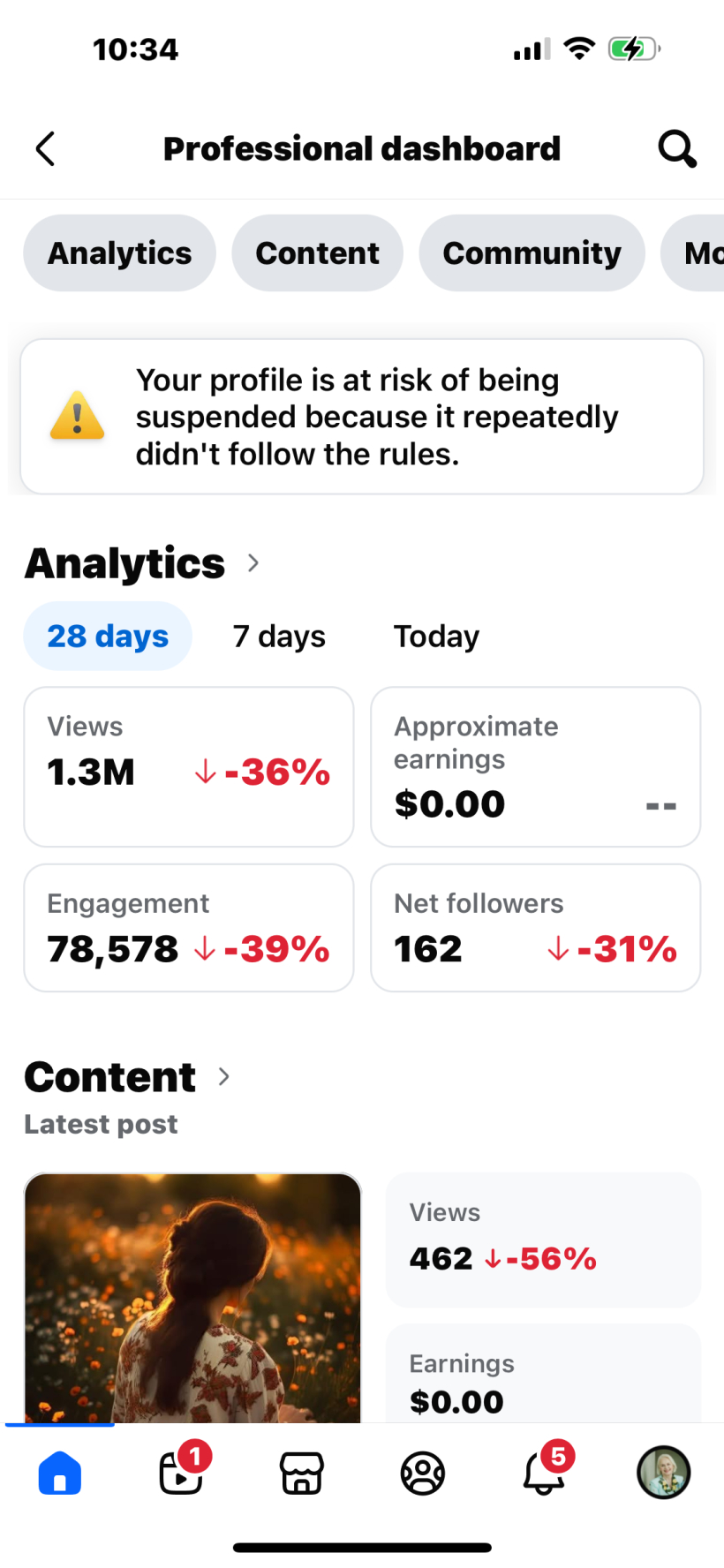Image resolution: width=724 pixels, height=1568 pixels.
Task: Open the Marketplace storefront icon
Action: click(x=302, y=1473)
